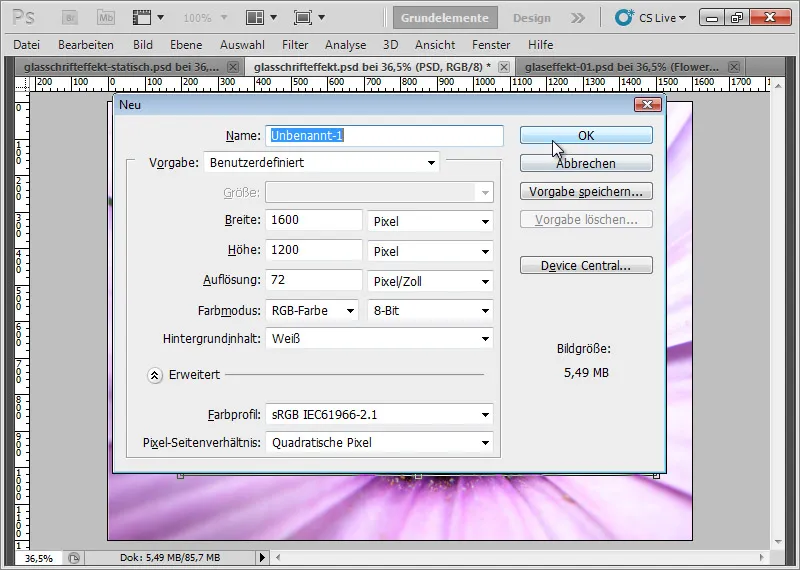The image size is (800, 570).
Task: Click the Dok: 5,49 MB/85,7 MB status text
Action: (170, 558)
